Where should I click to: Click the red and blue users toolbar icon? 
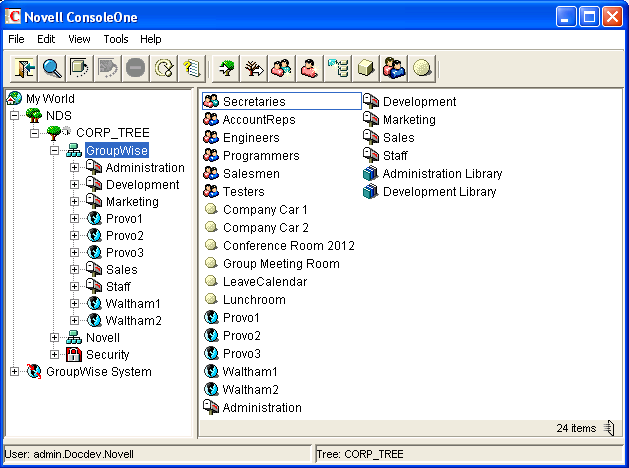pyautogui.click(x=394, y=68)
